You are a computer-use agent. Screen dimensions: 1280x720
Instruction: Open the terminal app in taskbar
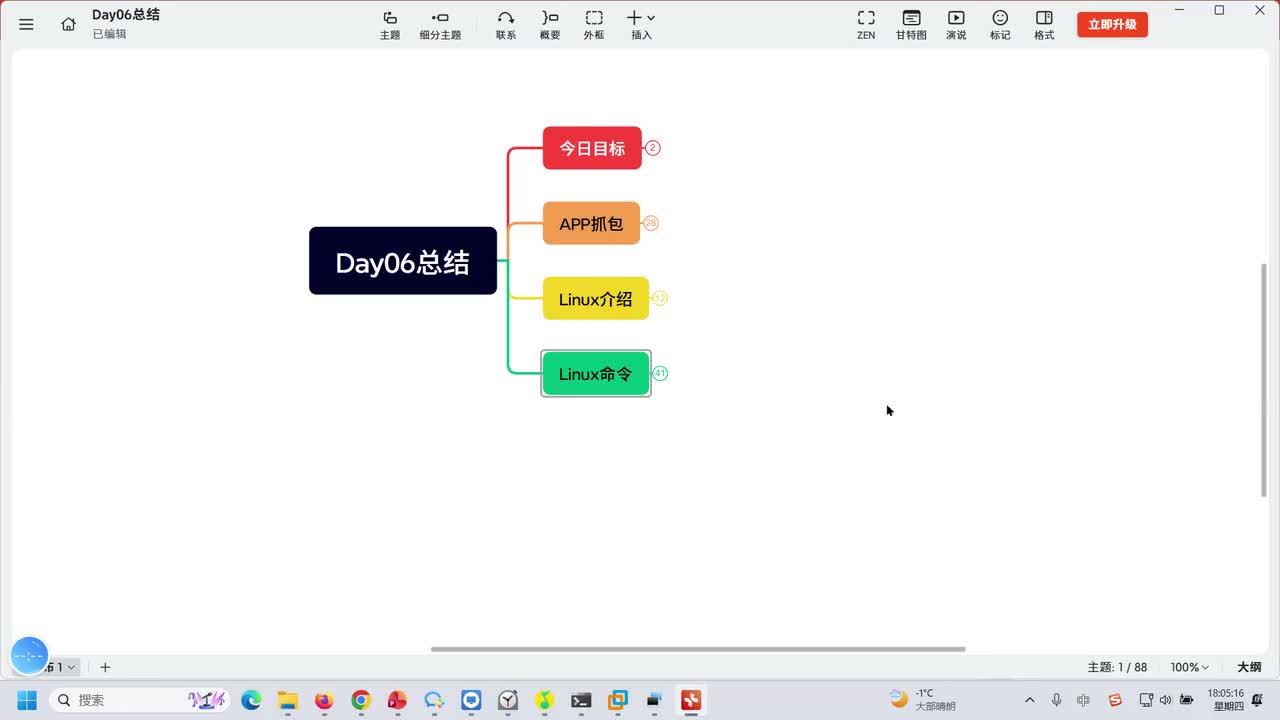(x=581, y=700)
